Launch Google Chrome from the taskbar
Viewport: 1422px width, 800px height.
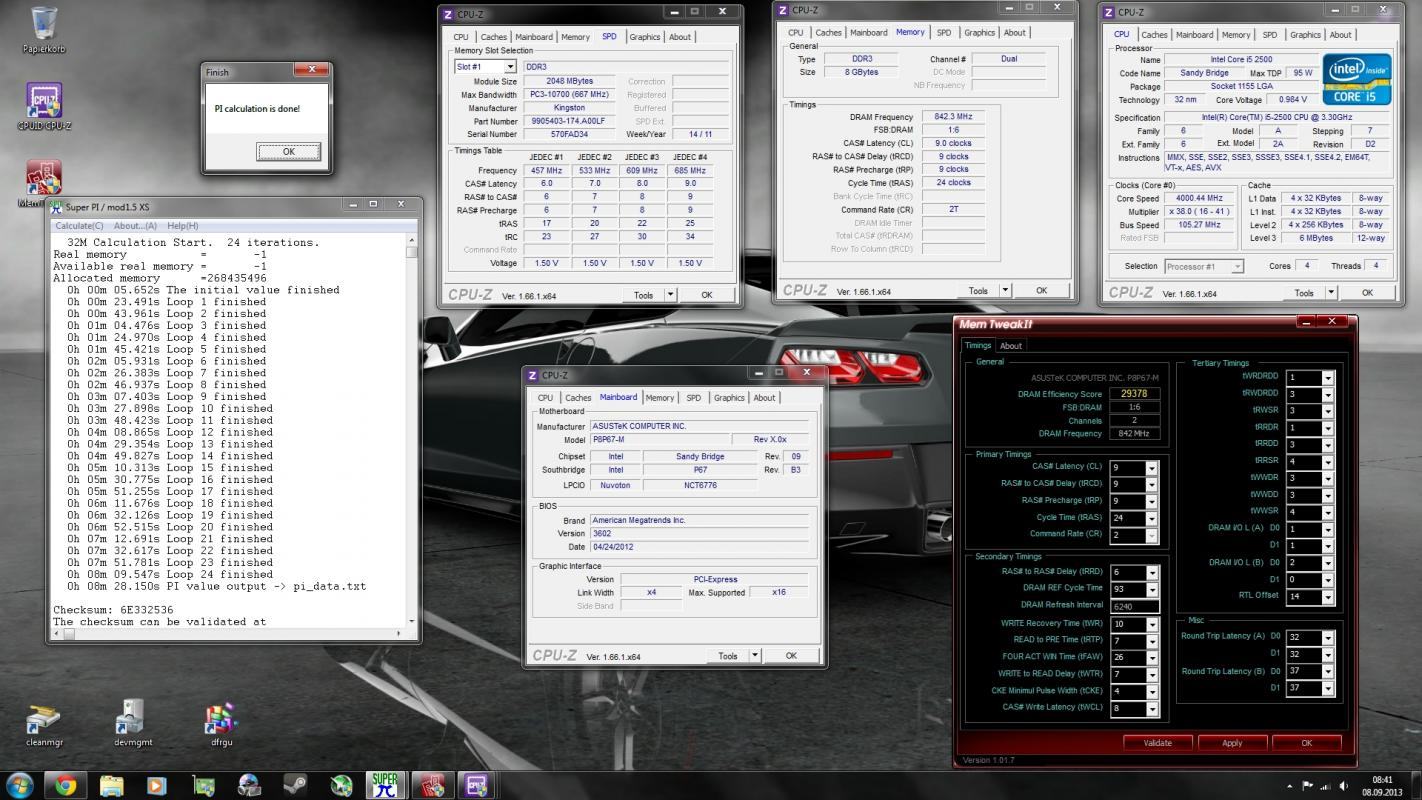pos(66,783)
